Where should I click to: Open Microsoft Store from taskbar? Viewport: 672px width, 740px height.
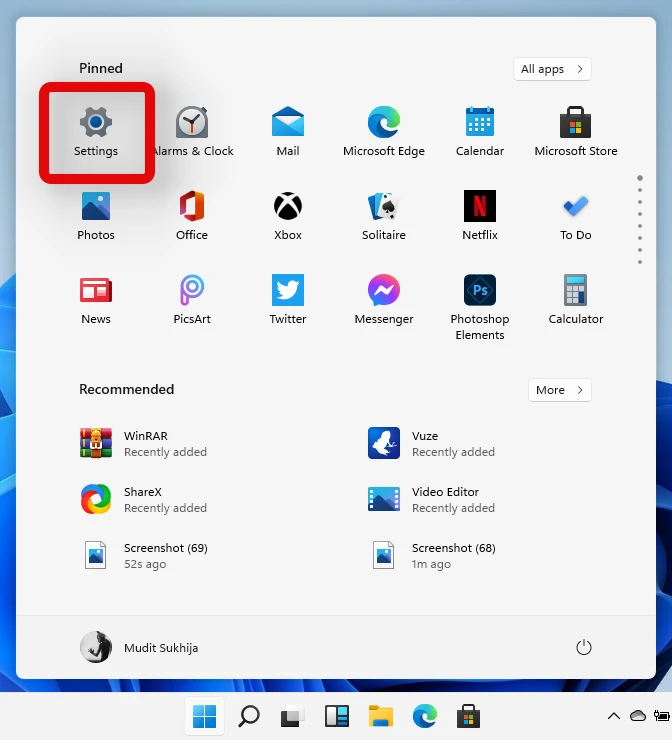(x=468, y=716)
